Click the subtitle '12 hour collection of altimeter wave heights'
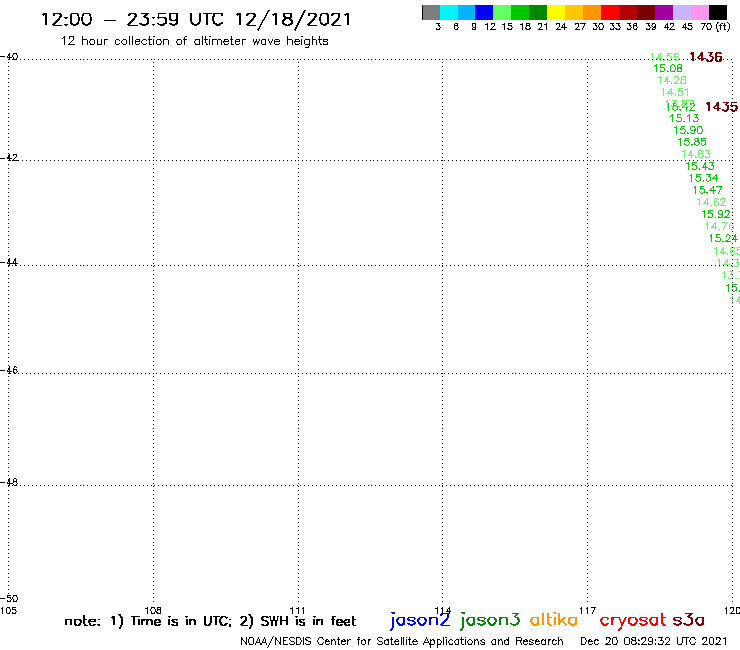This screenshot has height=650, width=740. [194, 41]
